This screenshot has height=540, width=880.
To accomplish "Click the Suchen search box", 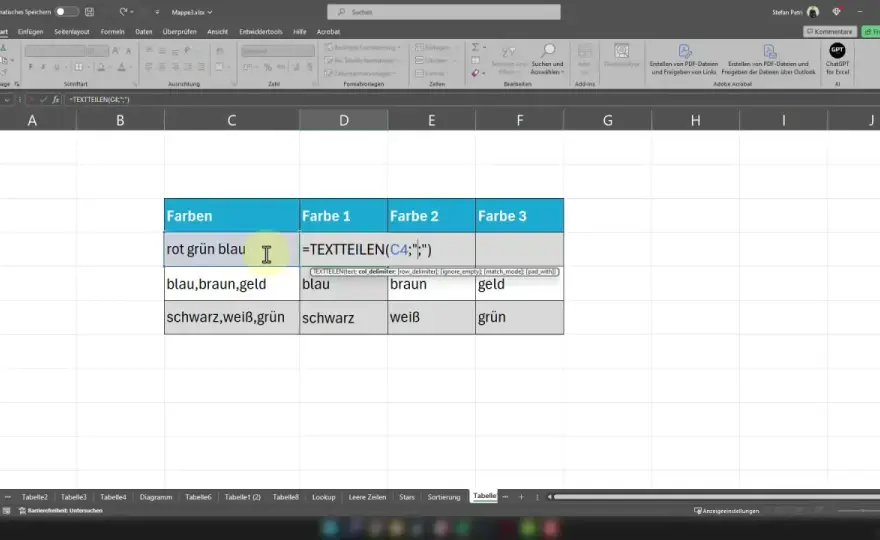I will click(x=444, y=12).
